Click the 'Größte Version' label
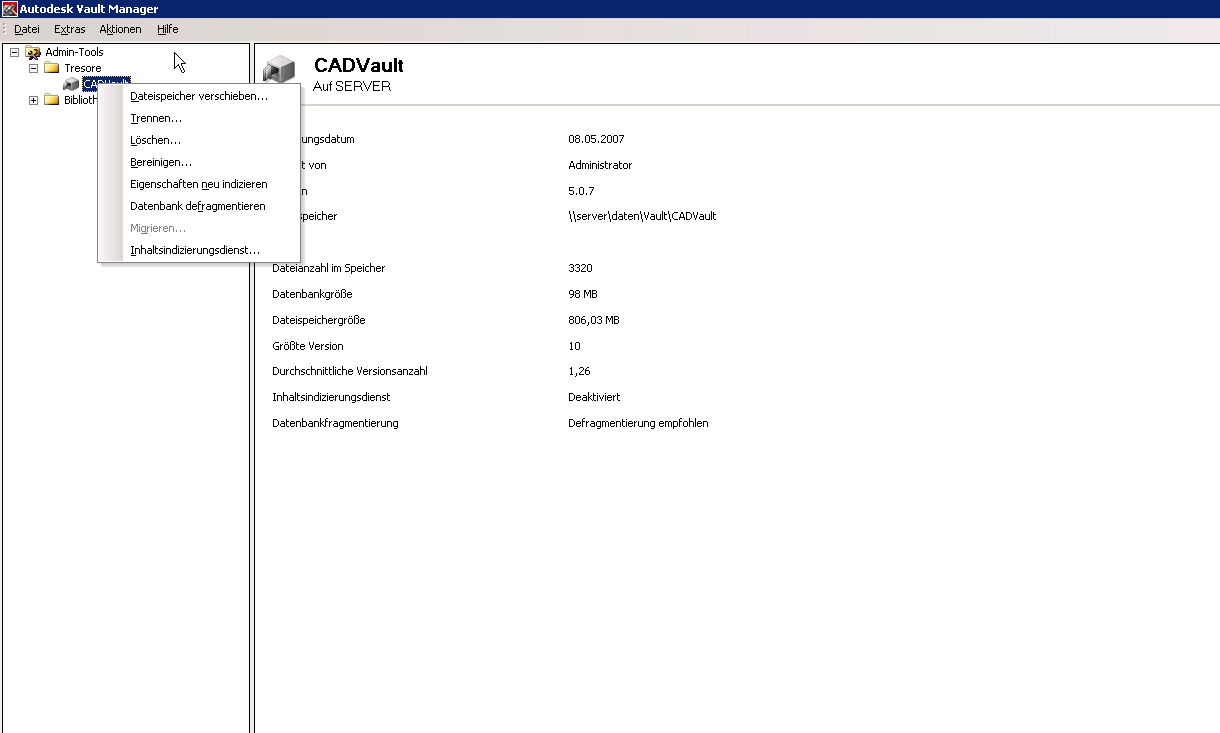 pos(308,346)
